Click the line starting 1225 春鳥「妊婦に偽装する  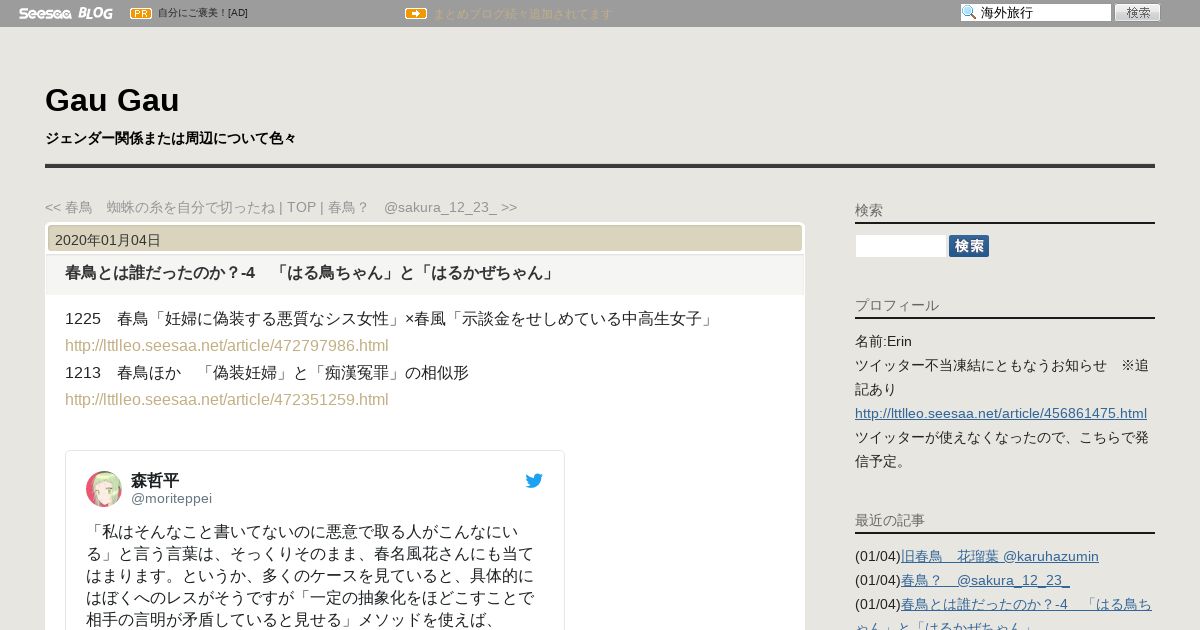391,319
